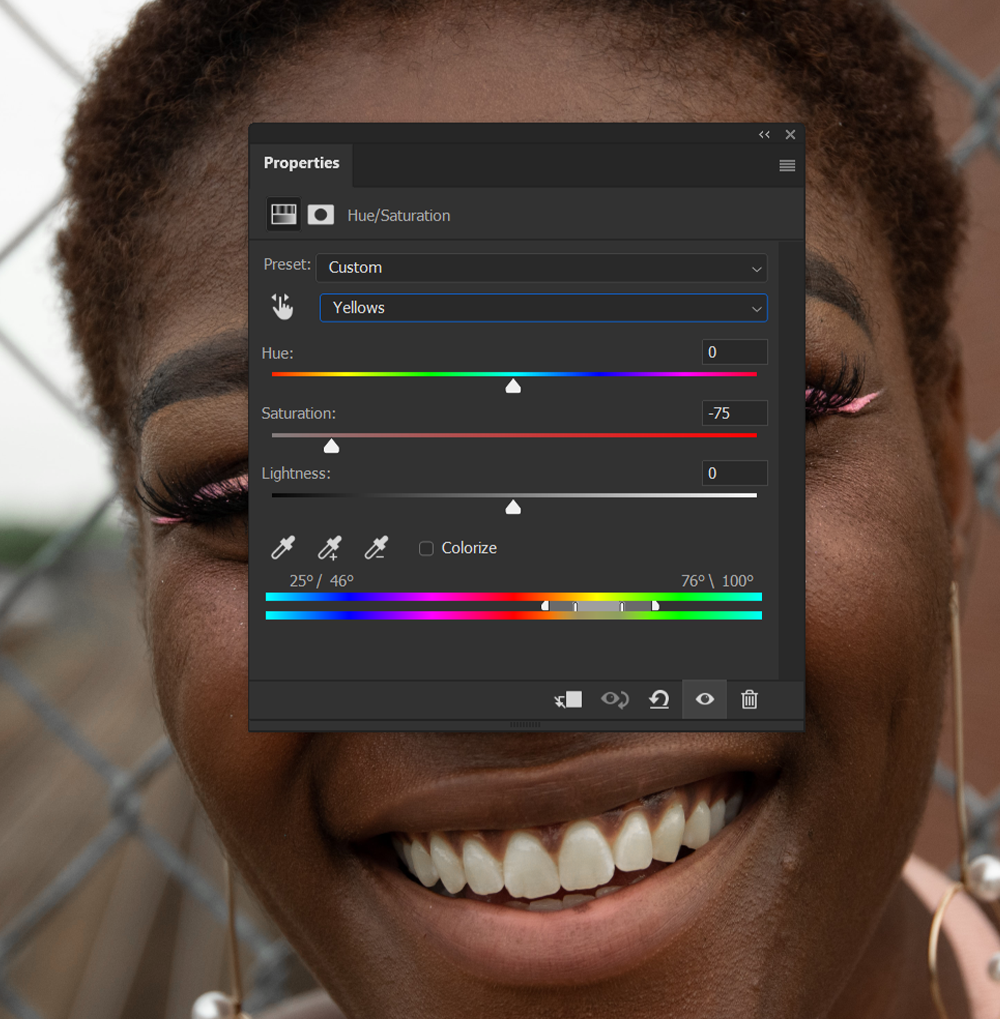The height and width of the screenshot is (1019, 1000).
Task: Click the 76° \ 100° range text
Action: tap(717, 580)
